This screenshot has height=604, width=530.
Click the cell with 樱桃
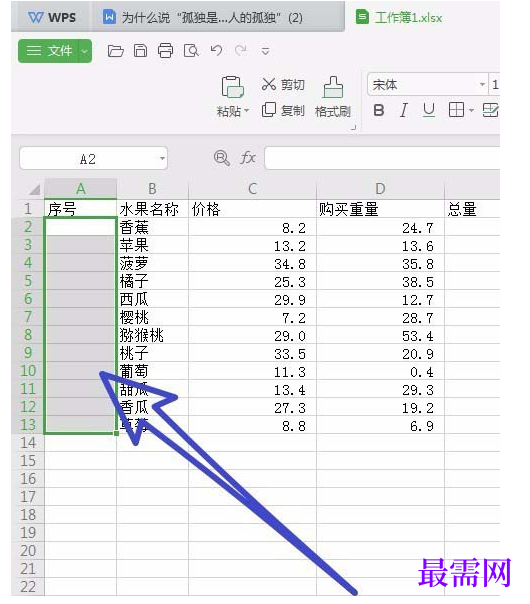click(153, 317)
